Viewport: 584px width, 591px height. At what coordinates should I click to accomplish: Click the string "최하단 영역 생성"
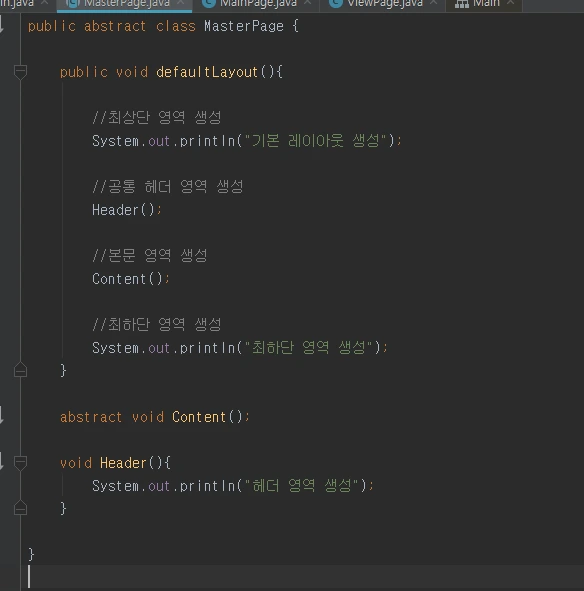click(x=308, y=348)
